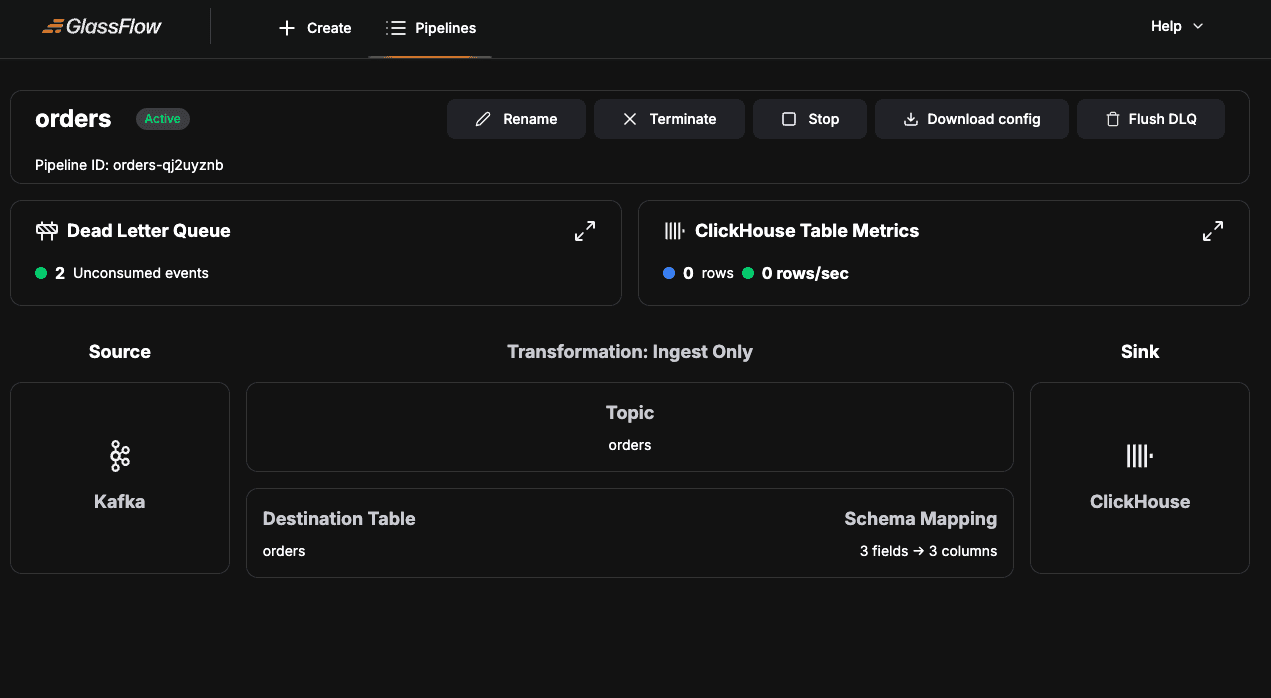This screenshot has height=698, width=1271.
Task: Expand the Dead Letter Queue panel
Action: 585,230
